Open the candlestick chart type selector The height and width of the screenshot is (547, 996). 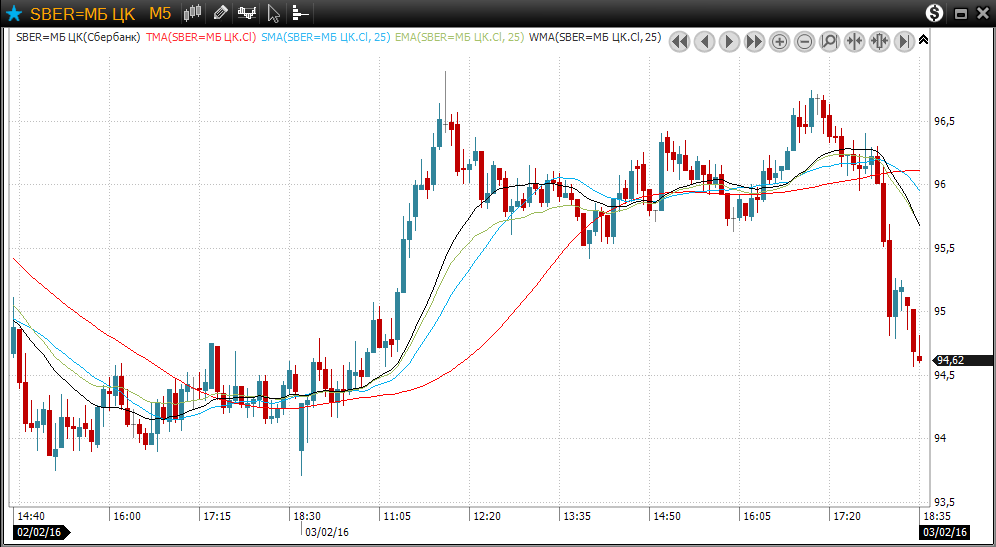point(194,13)
